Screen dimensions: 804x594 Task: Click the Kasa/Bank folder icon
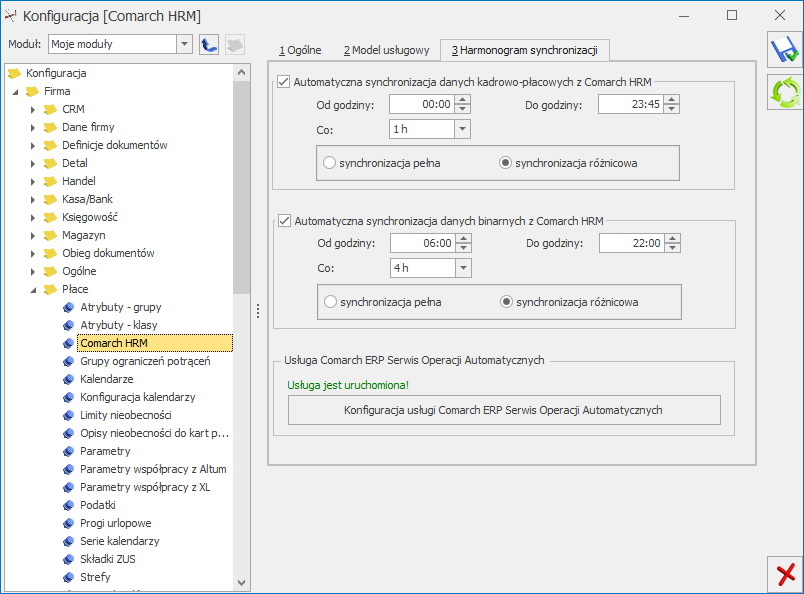(50, 199)
